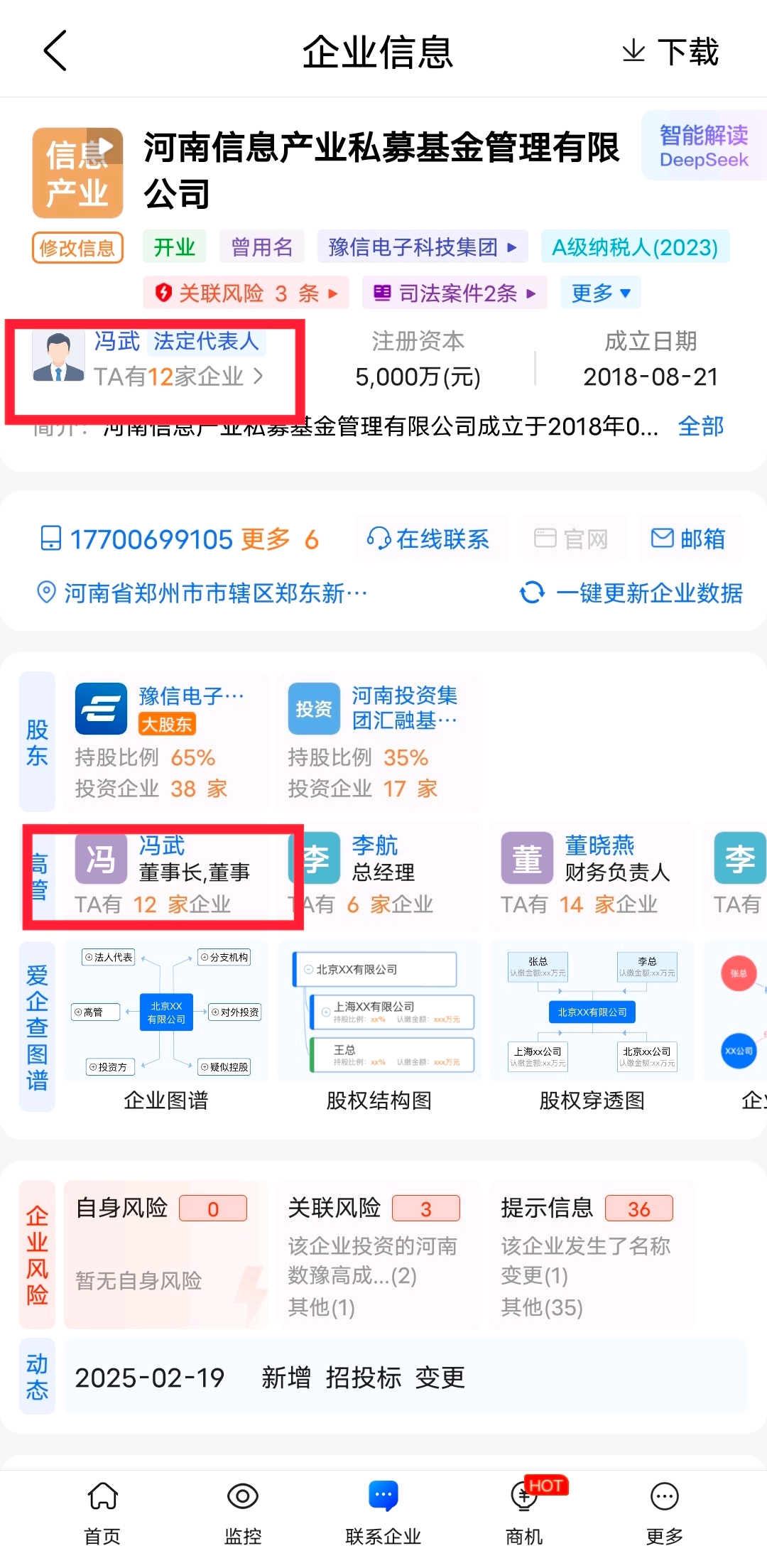This screenshot has height=1568, width=767.
Task: Open the 邮箱 envelope icon
Action: coord(662,538)
